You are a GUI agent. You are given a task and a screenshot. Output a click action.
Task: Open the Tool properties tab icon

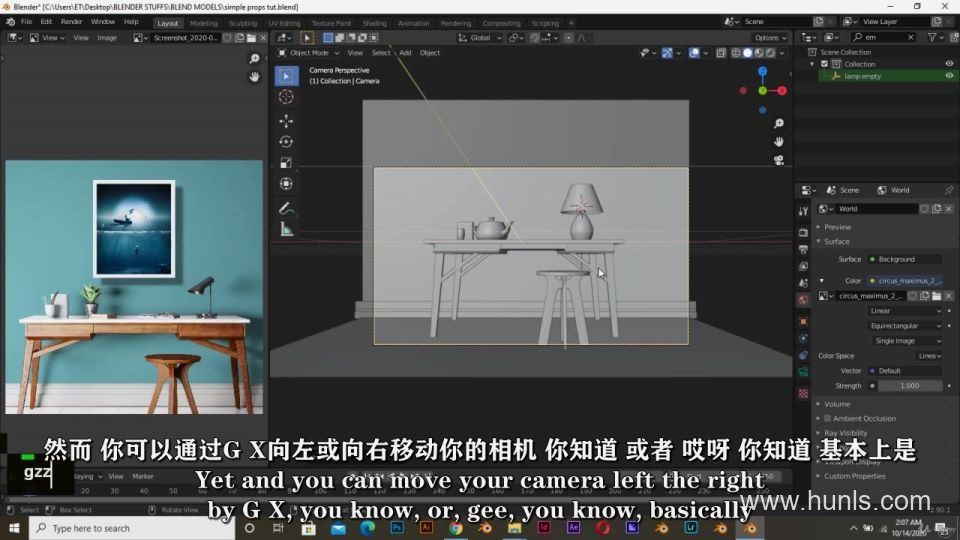tap(803, 211)
